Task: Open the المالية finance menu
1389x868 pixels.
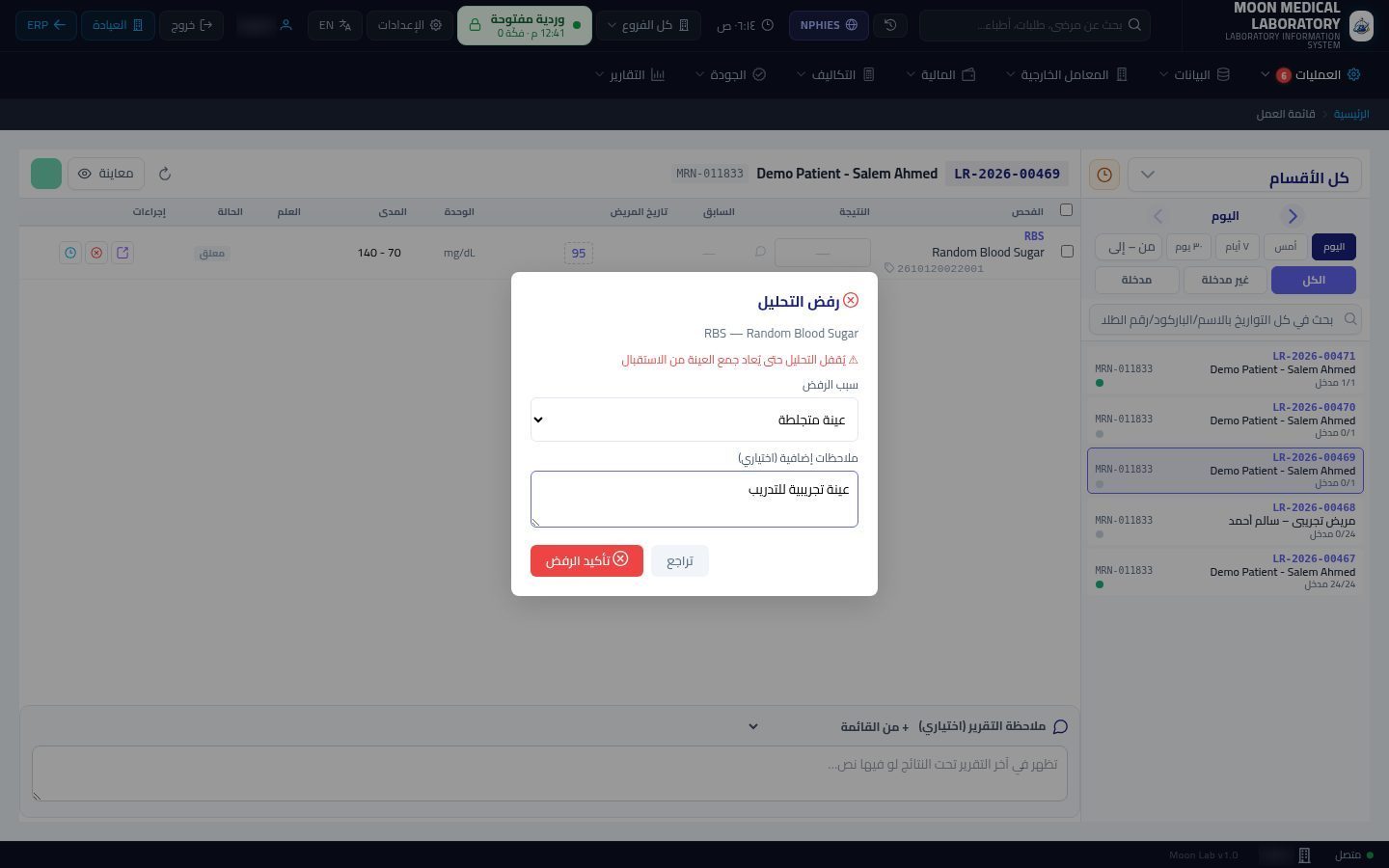Action: pyautogui.click(x=940, y=74)
